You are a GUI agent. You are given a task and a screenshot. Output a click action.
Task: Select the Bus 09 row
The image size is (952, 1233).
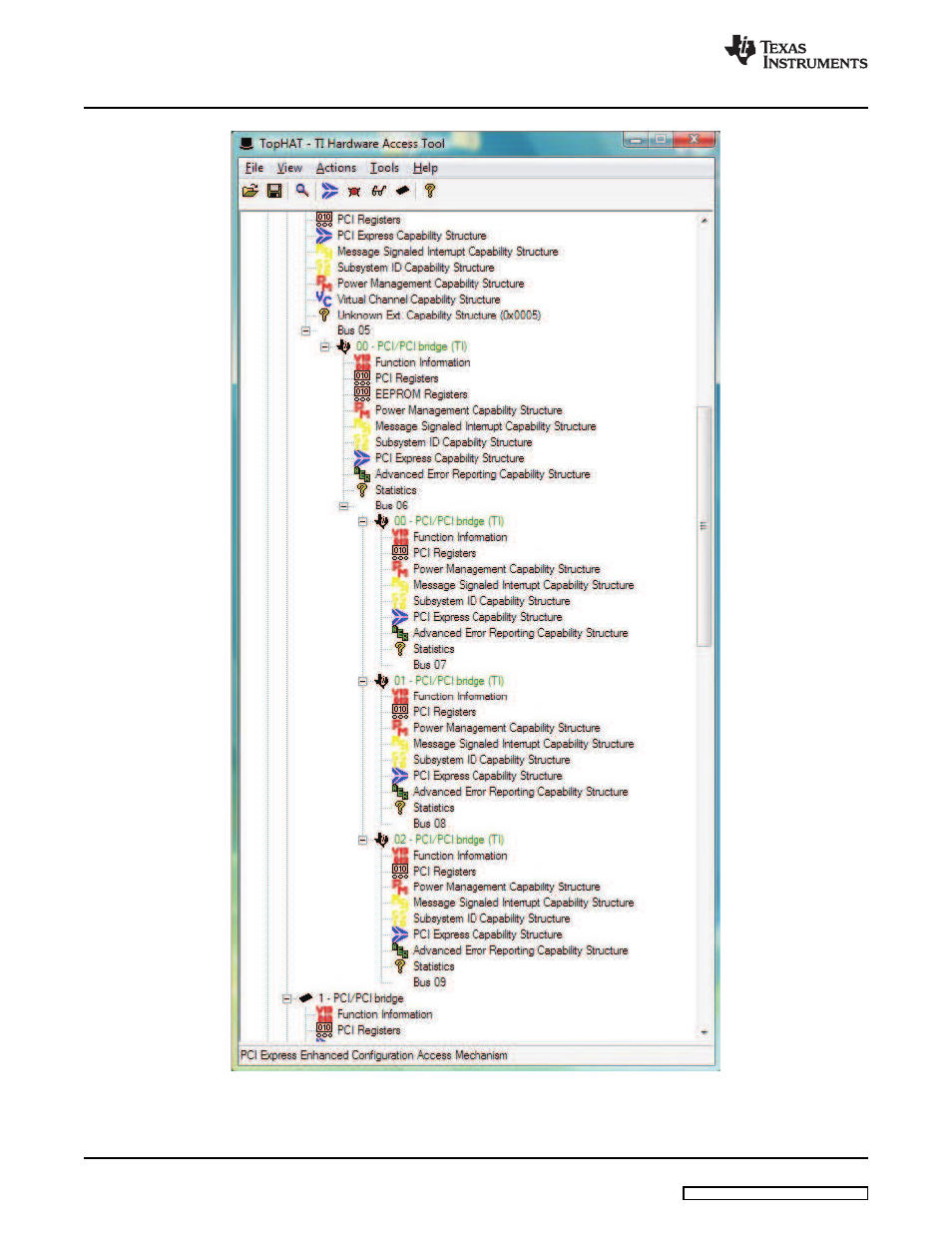430,982
